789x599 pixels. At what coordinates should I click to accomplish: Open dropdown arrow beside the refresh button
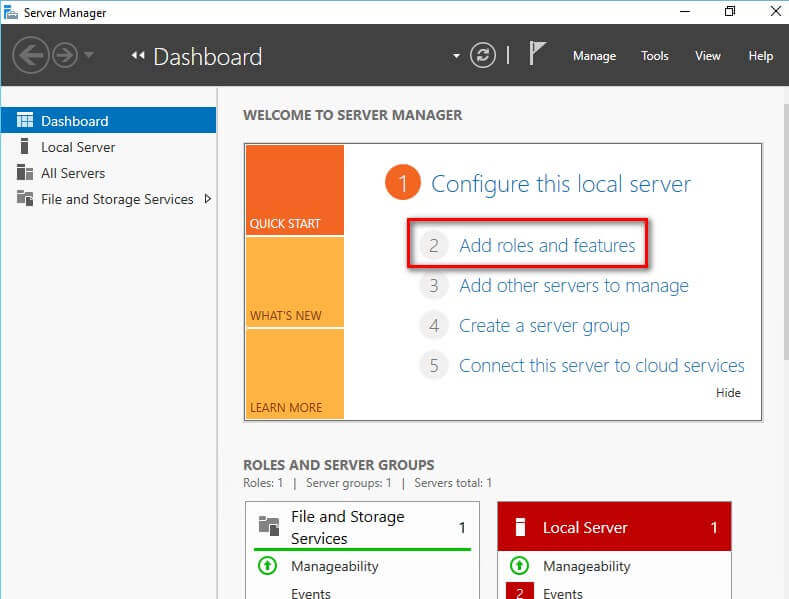click(x=456, y=56)
